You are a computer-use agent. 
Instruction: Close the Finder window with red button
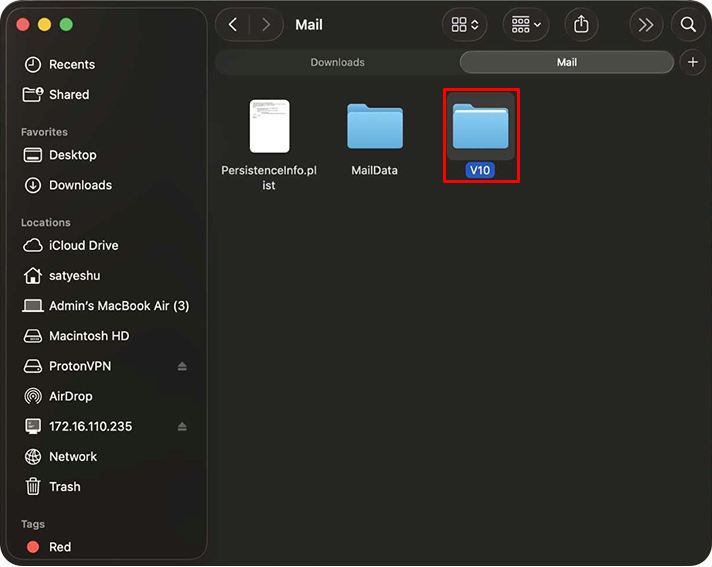(x=23, y=25)
